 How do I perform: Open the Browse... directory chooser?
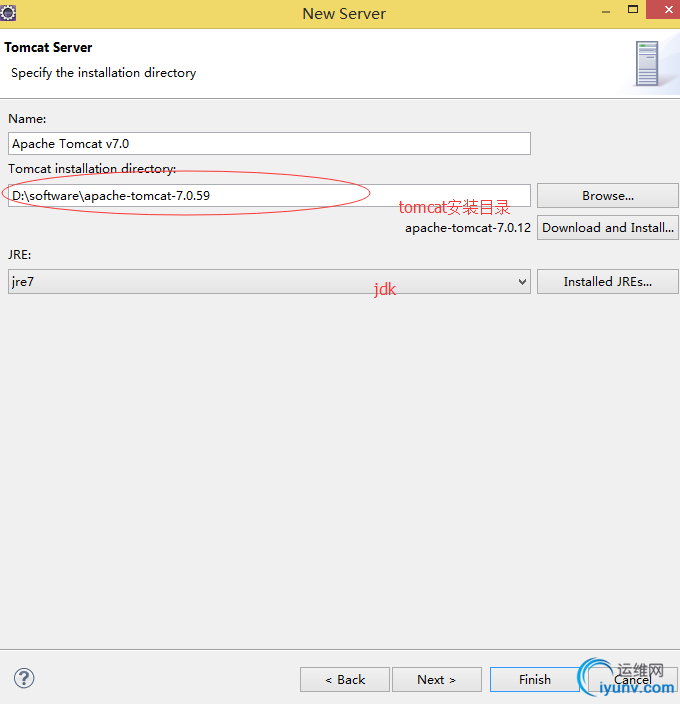[608, 195]
